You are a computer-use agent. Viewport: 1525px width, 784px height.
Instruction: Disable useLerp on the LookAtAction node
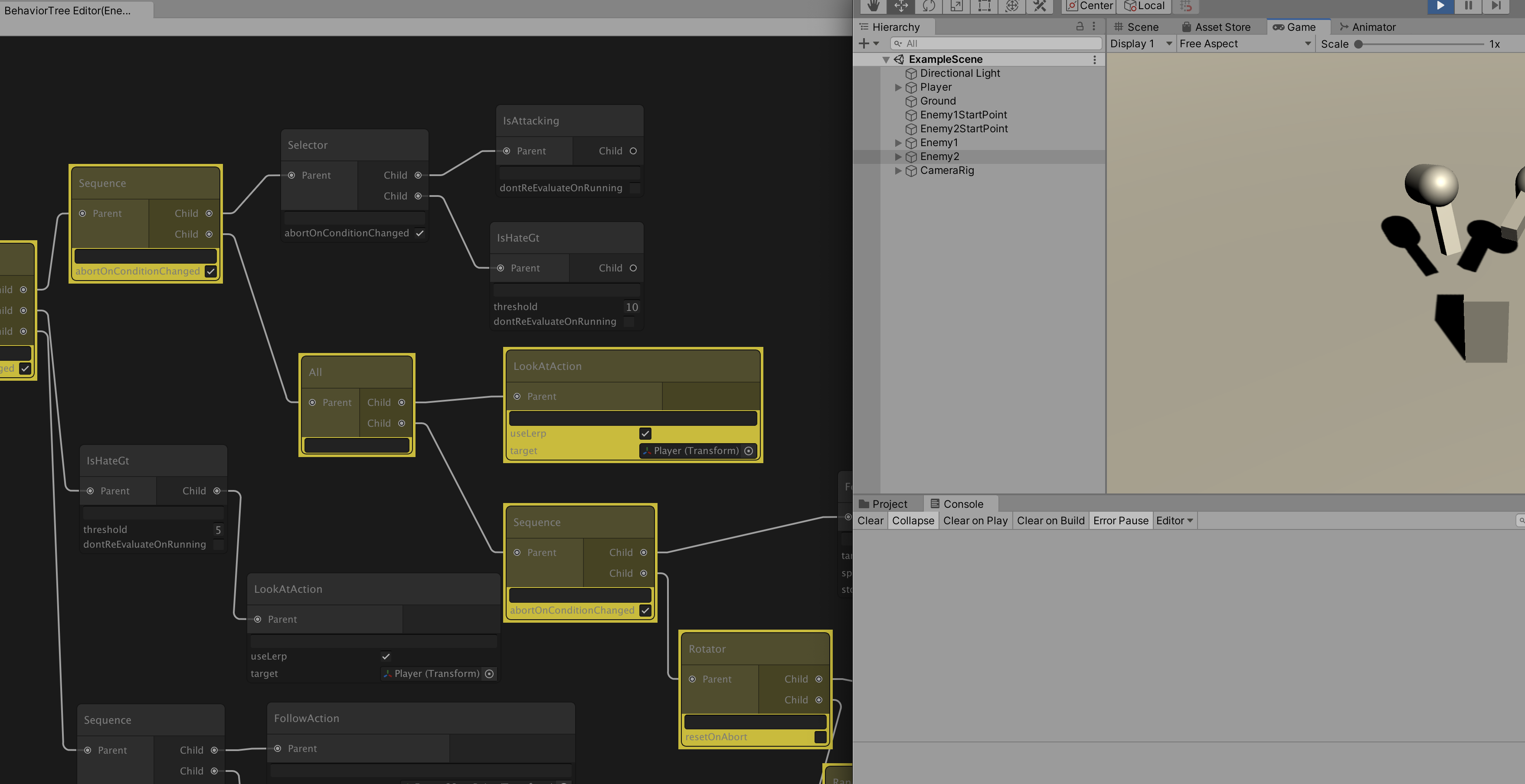click(645, 433)
